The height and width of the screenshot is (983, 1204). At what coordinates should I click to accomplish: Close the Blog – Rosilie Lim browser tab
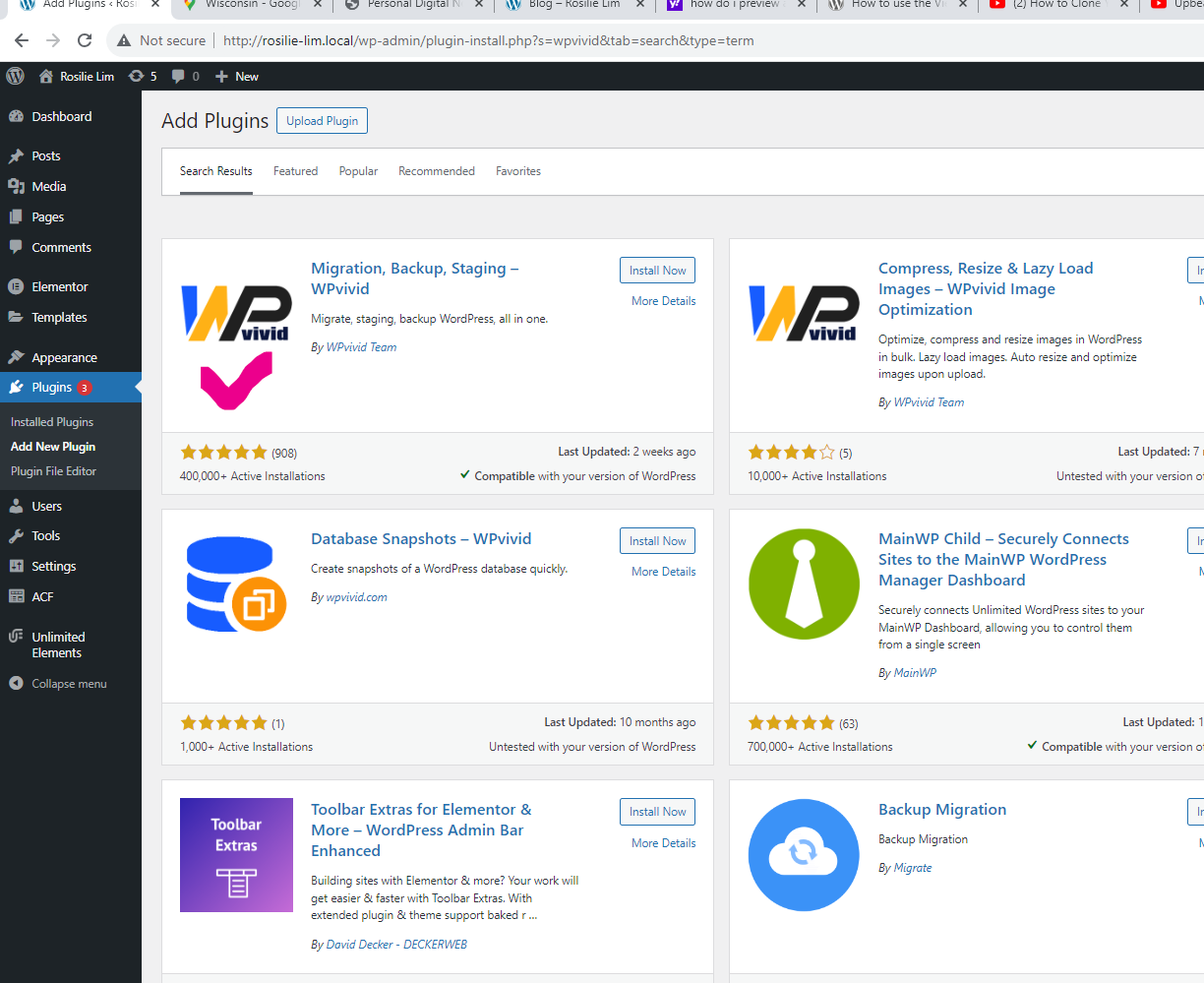tap(640, 5)
